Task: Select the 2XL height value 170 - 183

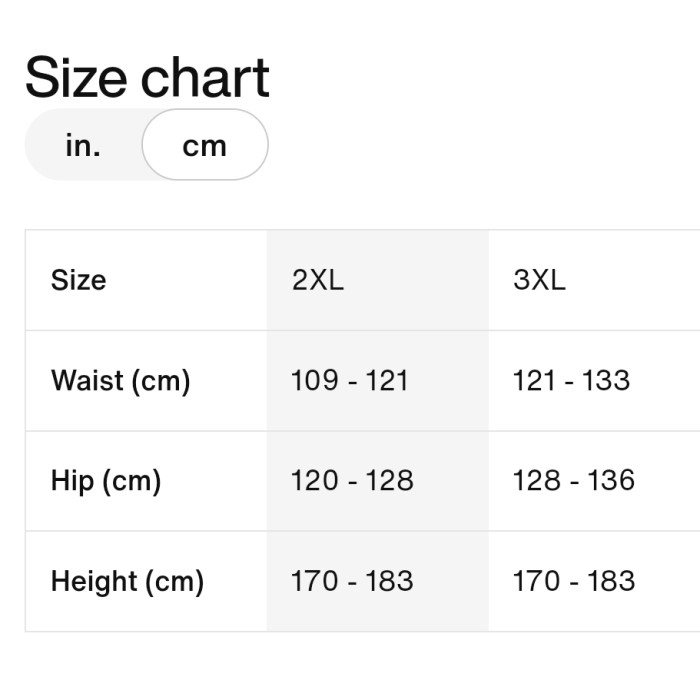Action: coord(352,581)
